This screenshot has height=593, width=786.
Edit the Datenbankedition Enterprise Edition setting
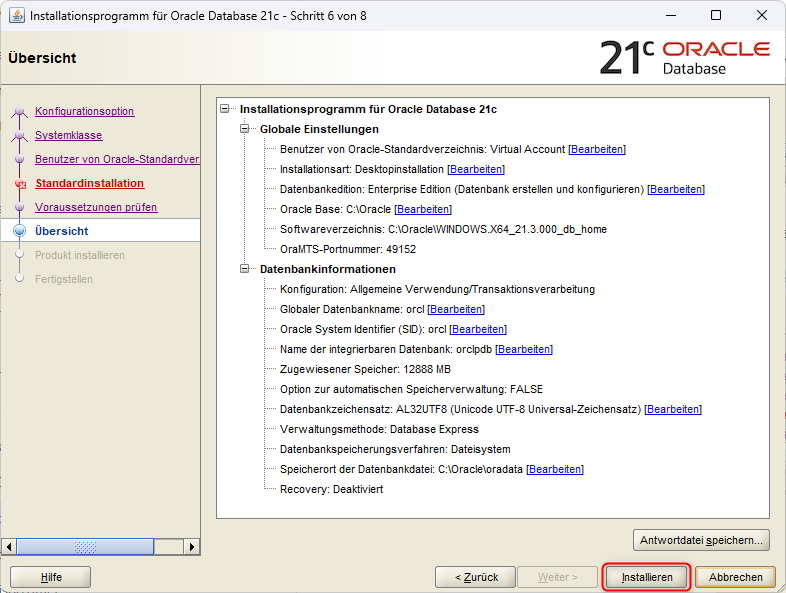tap(676, 189)
